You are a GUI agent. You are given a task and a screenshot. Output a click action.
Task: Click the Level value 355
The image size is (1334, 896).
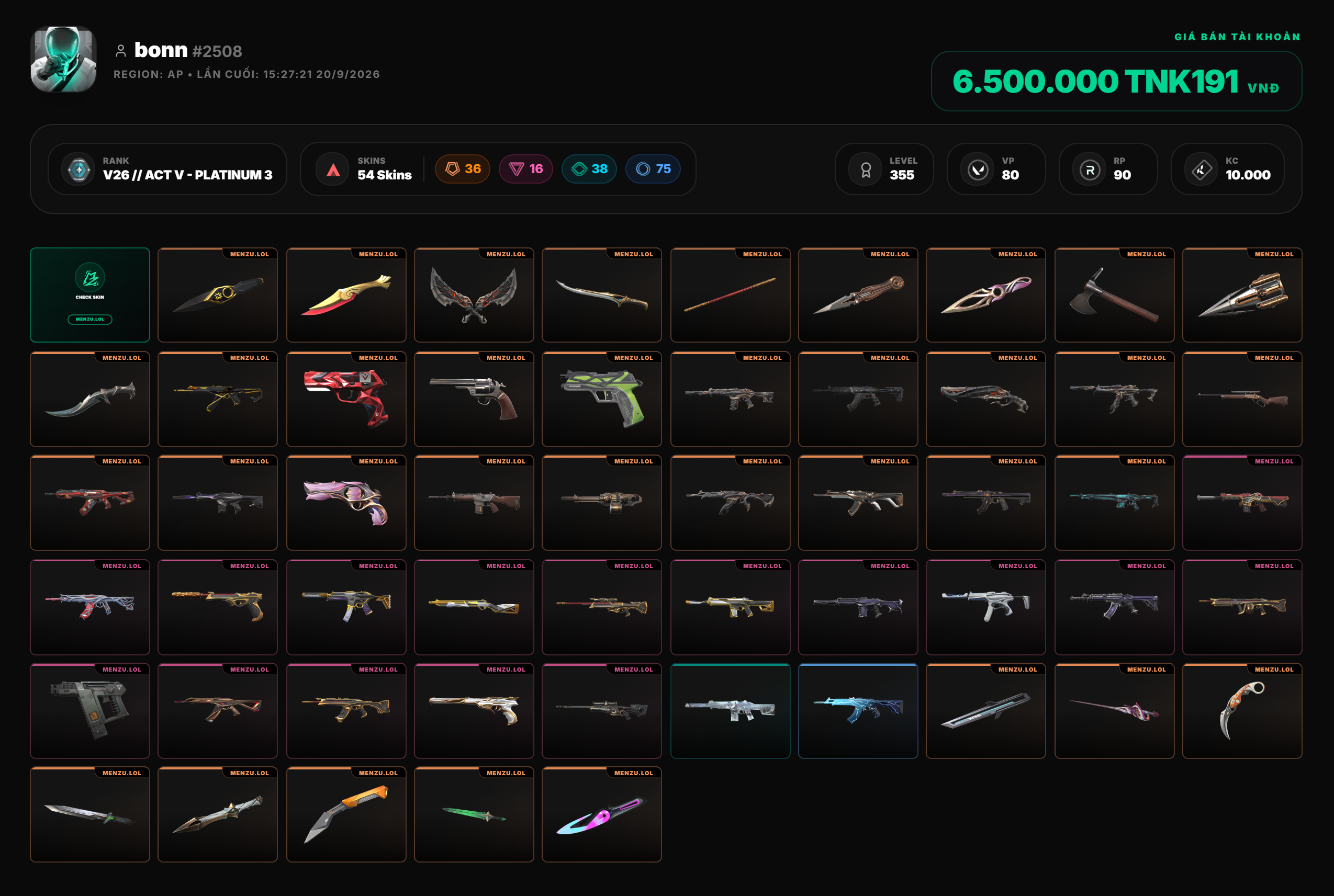(x=902, y=175)
